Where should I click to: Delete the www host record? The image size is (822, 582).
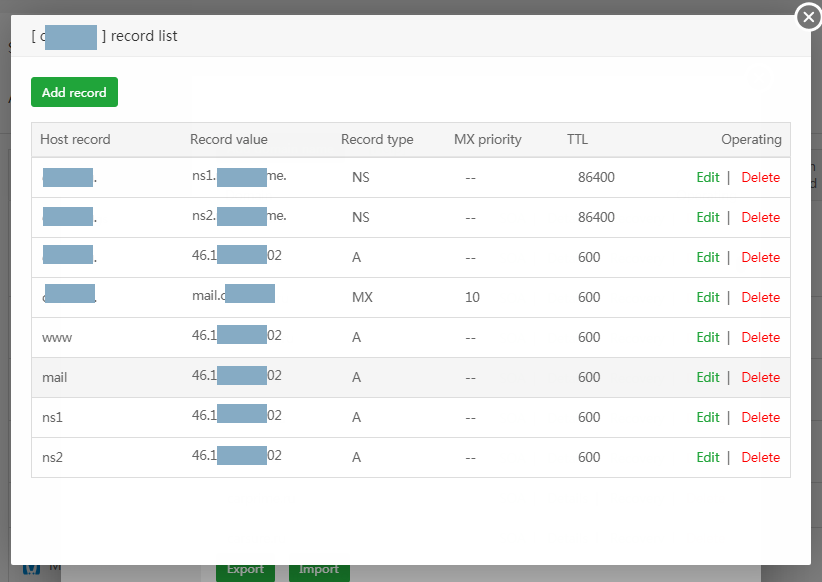pyautogui.click(x=760, y=337)
